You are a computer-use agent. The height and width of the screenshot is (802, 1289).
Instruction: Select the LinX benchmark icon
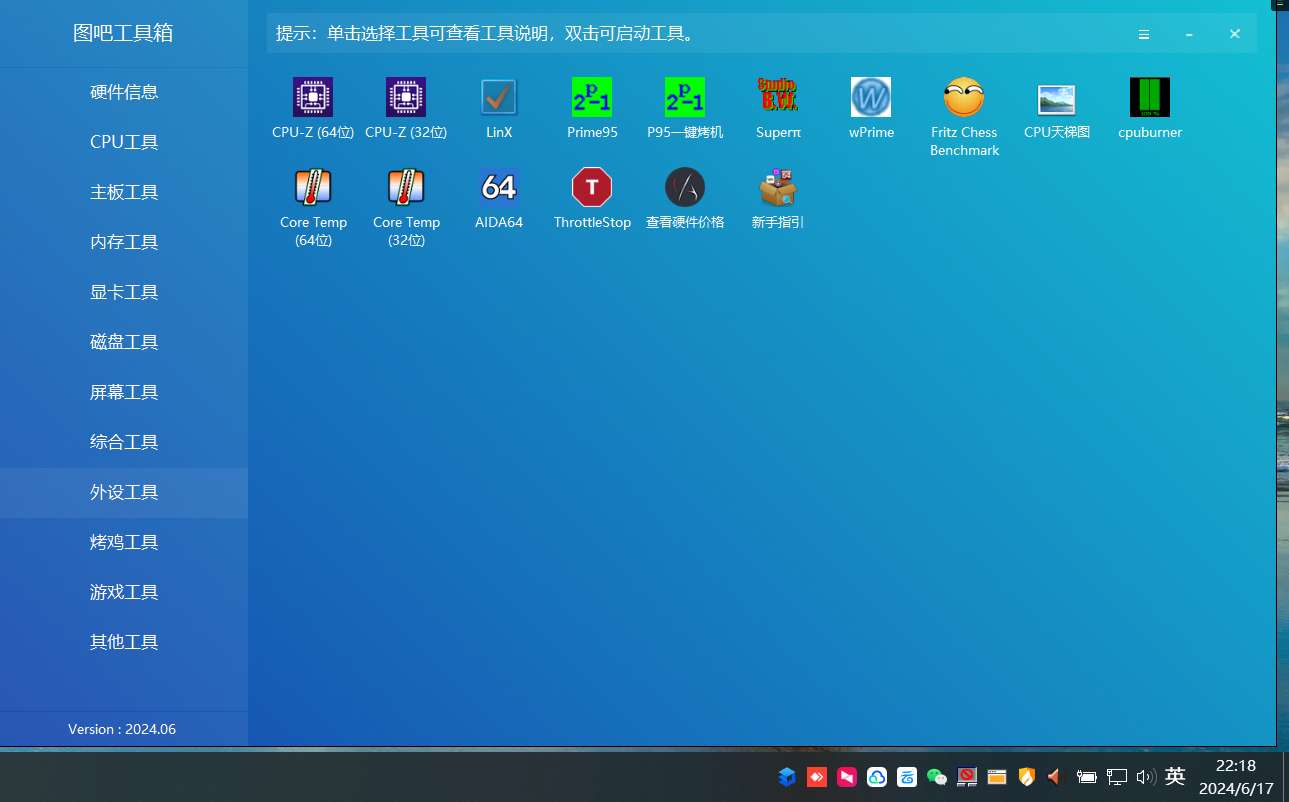coord(499,98)
